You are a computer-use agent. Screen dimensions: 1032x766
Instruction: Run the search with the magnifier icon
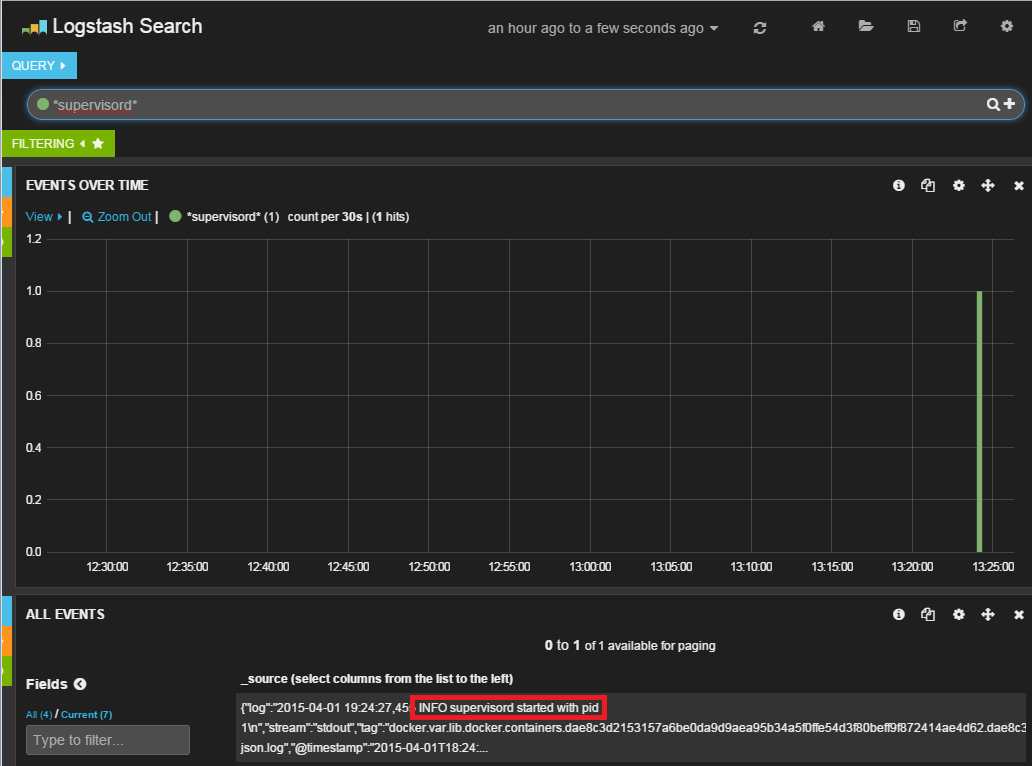point(993,104)
